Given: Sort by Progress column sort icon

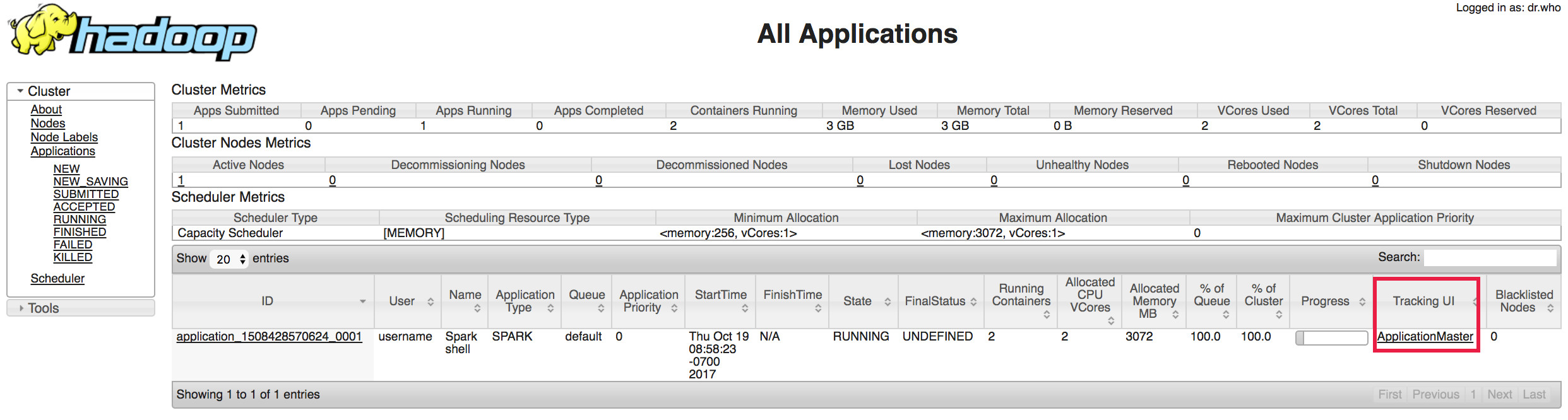Looking at the screenshot, I should click(x=1362, y=302).
